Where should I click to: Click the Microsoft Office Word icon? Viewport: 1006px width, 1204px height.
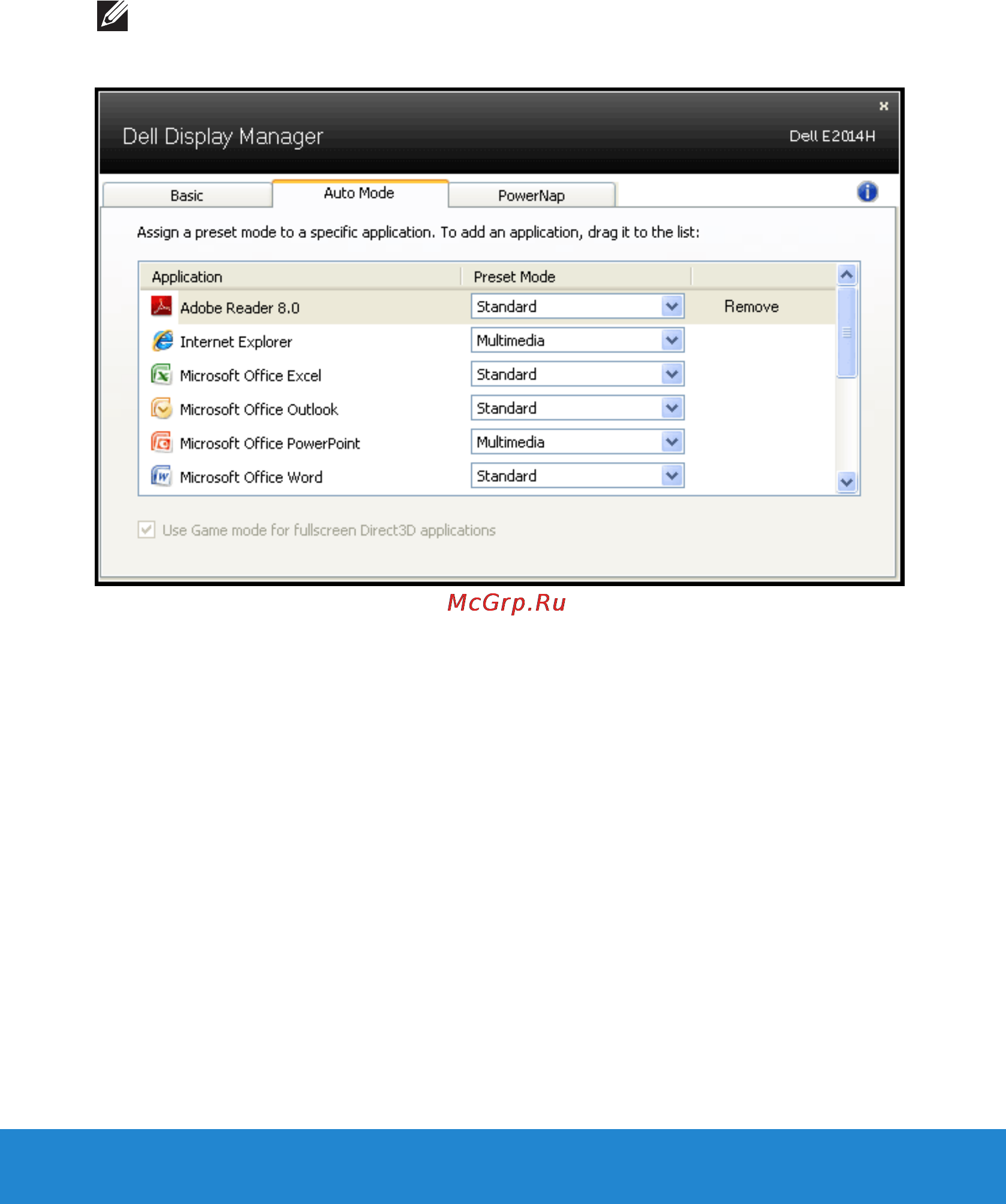click(x=161, y=476)
